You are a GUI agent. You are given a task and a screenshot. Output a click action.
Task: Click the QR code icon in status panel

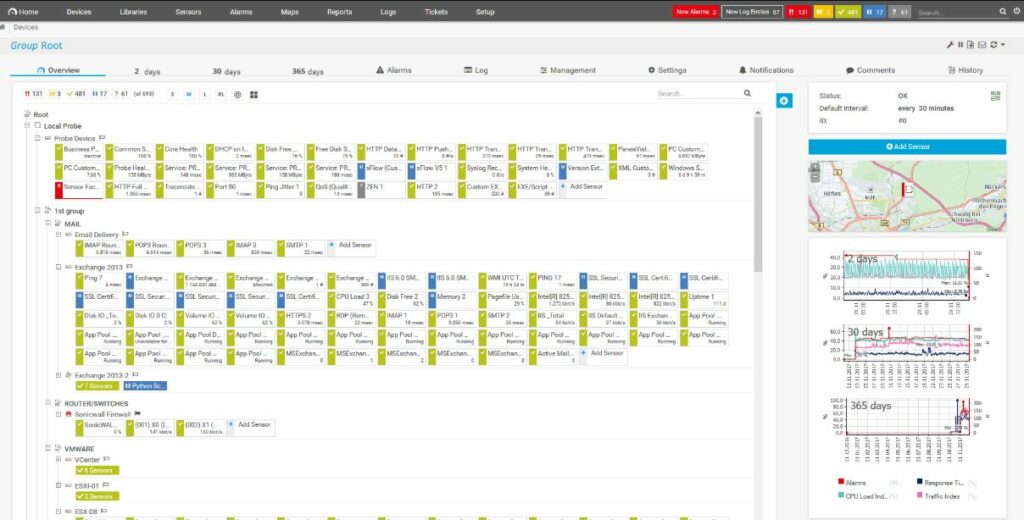(x=995, y=96)
